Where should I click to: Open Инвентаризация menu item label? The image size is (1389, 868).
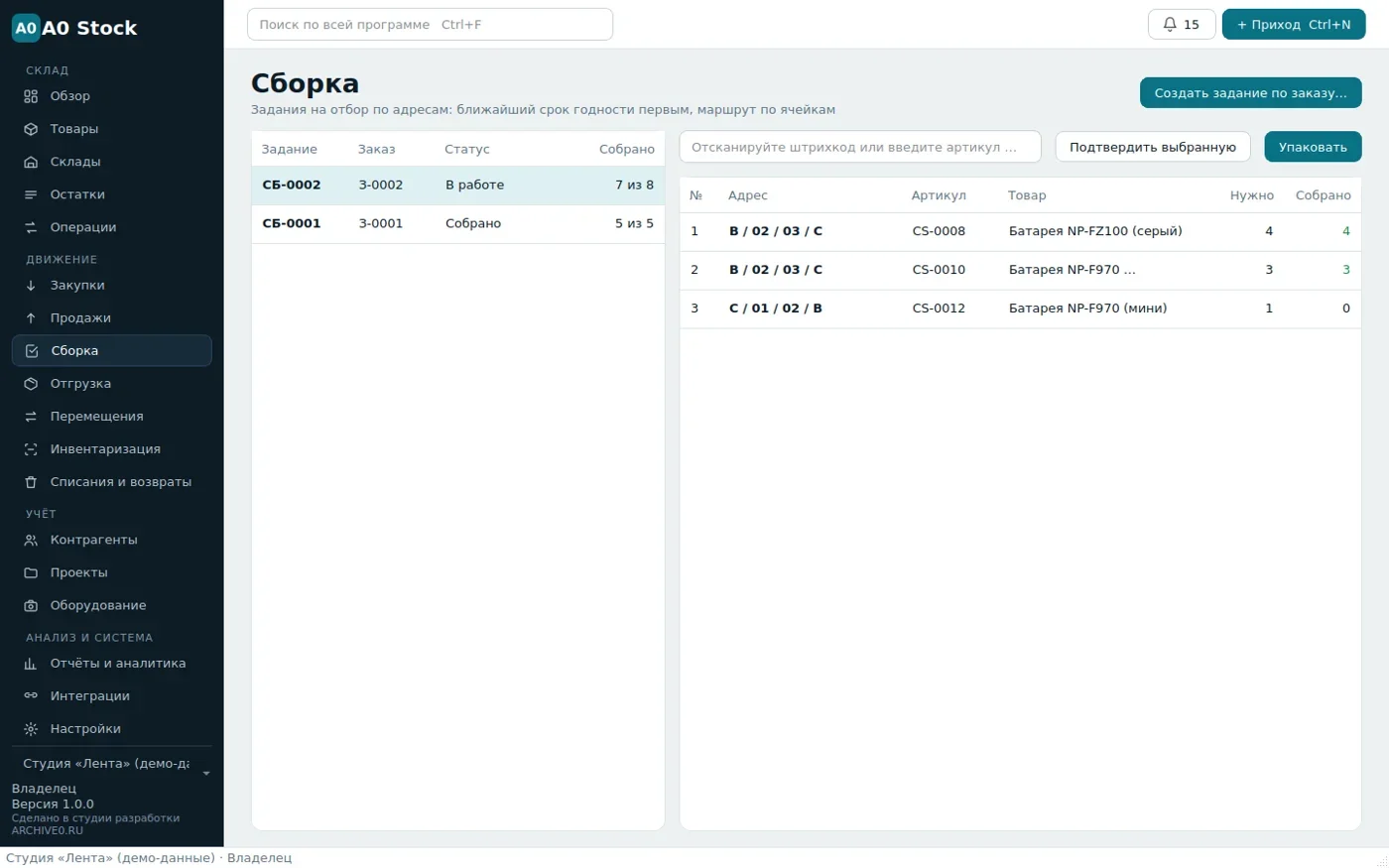point(105,449)
